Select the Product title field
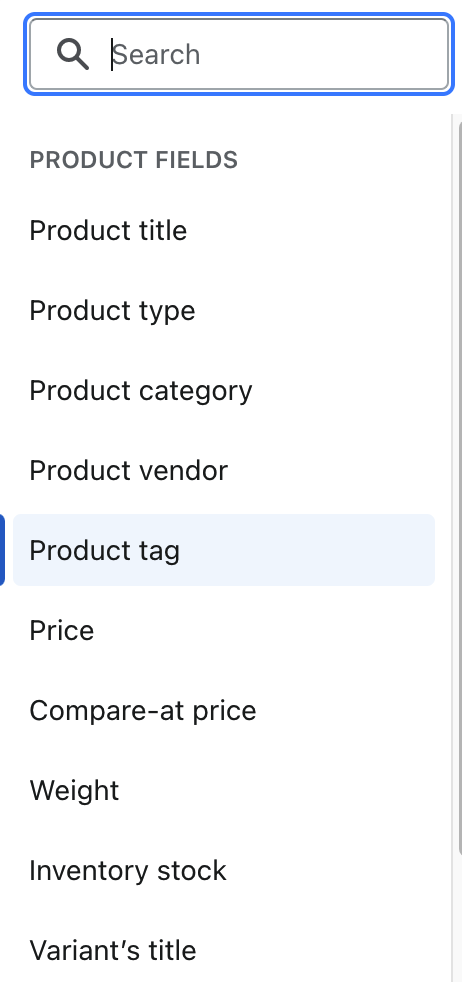This screenshot has width=462, height=982. coord(223,230)
